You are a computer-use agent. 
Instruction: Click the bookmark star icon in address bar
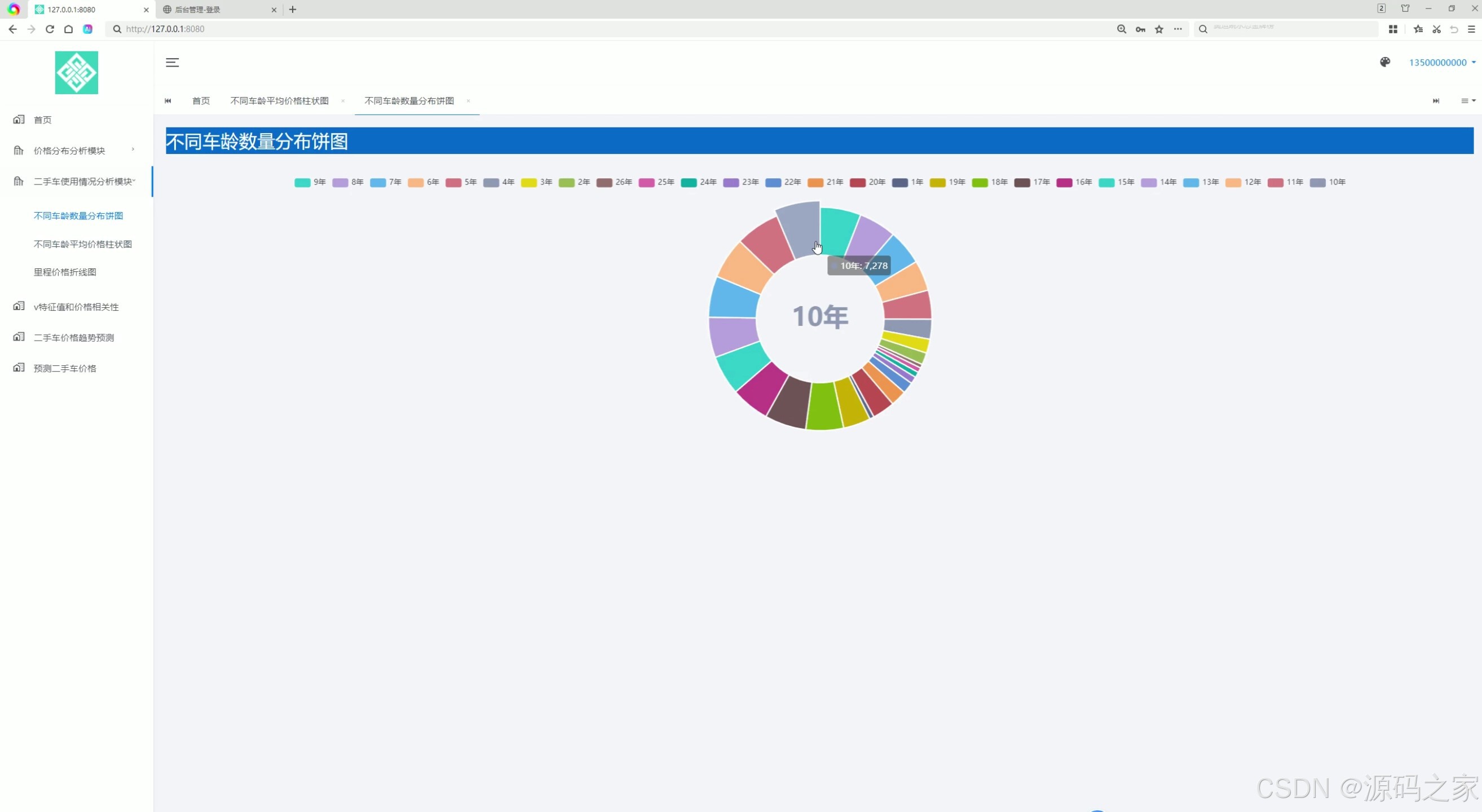point(1159,29)
